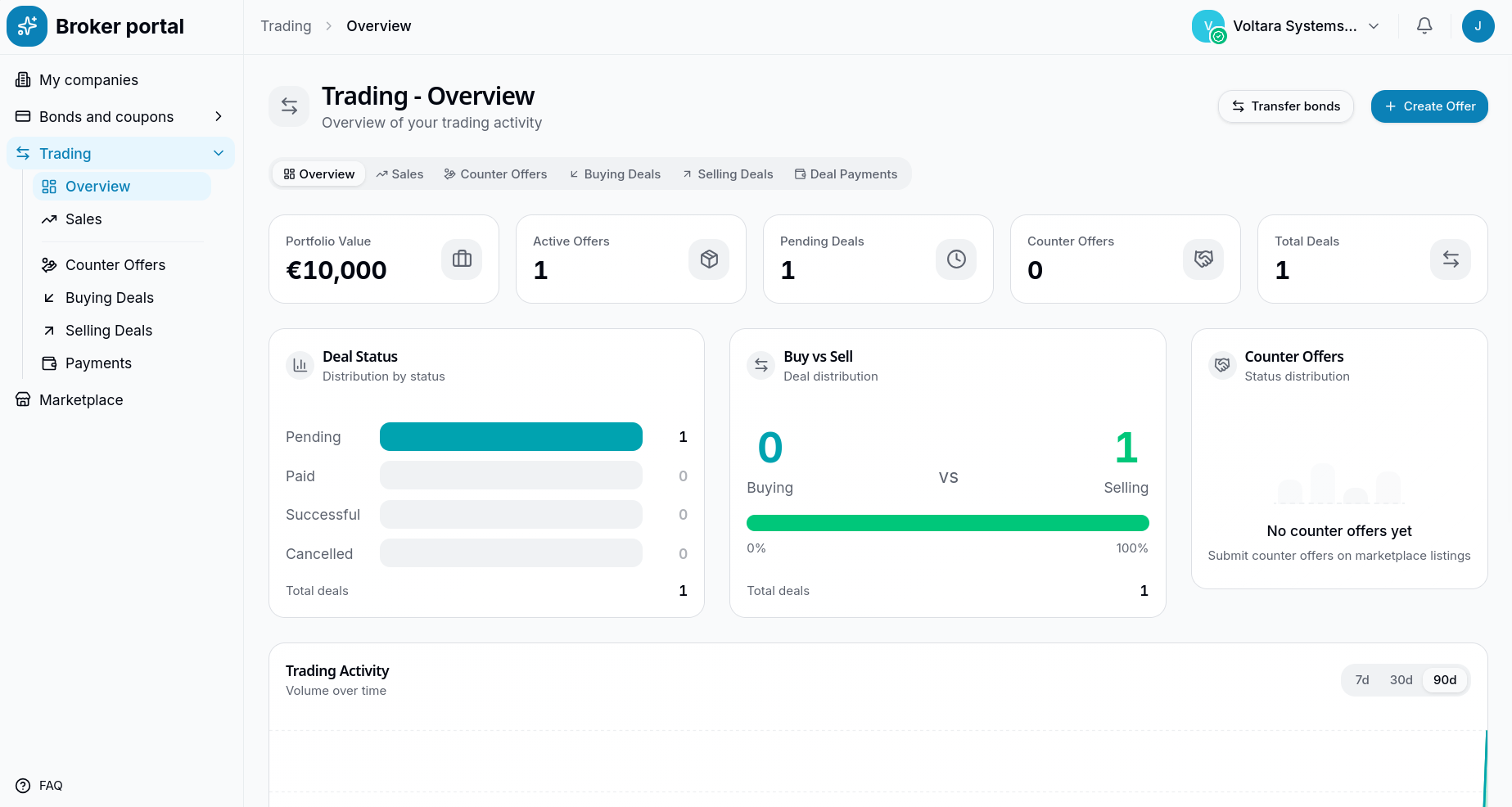Click the Trading Overview header swap icon
Screen dimensions: 1512x807
point(289,106)
